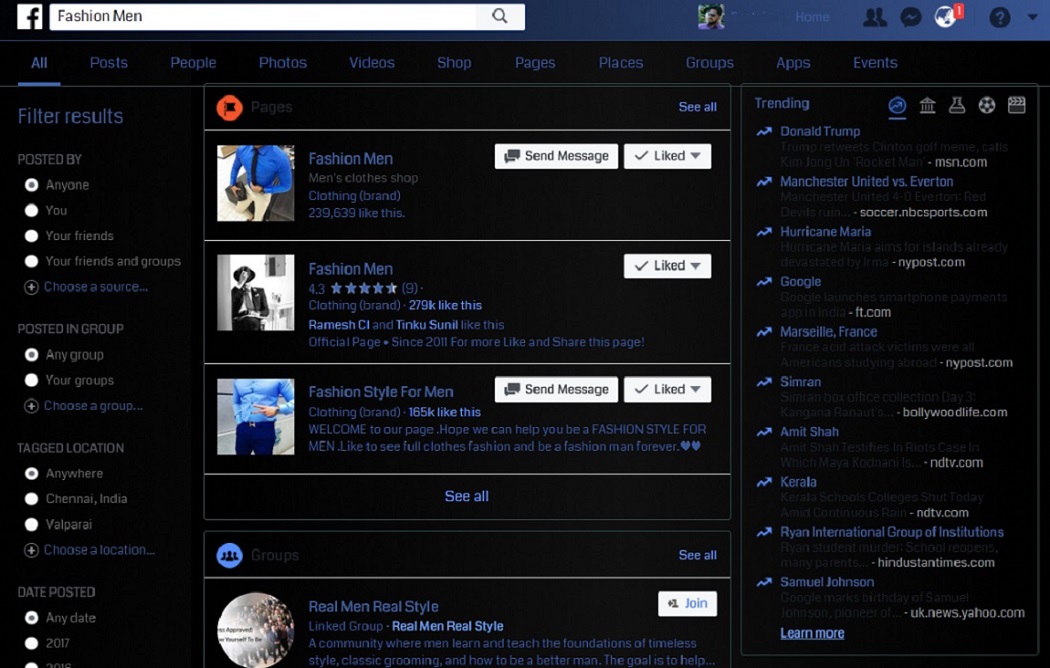
Task: Open the Fashion Style For Men page title
Action: coord(380,392)
